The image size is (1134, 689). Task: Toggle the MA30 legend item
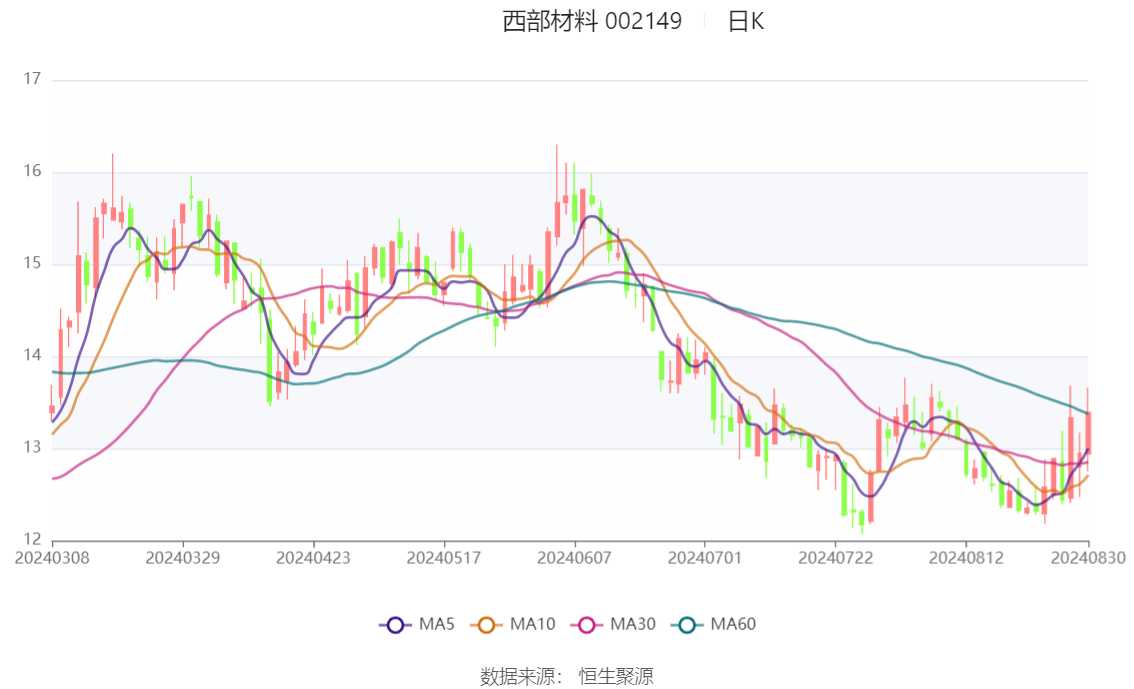pos(613,624)
